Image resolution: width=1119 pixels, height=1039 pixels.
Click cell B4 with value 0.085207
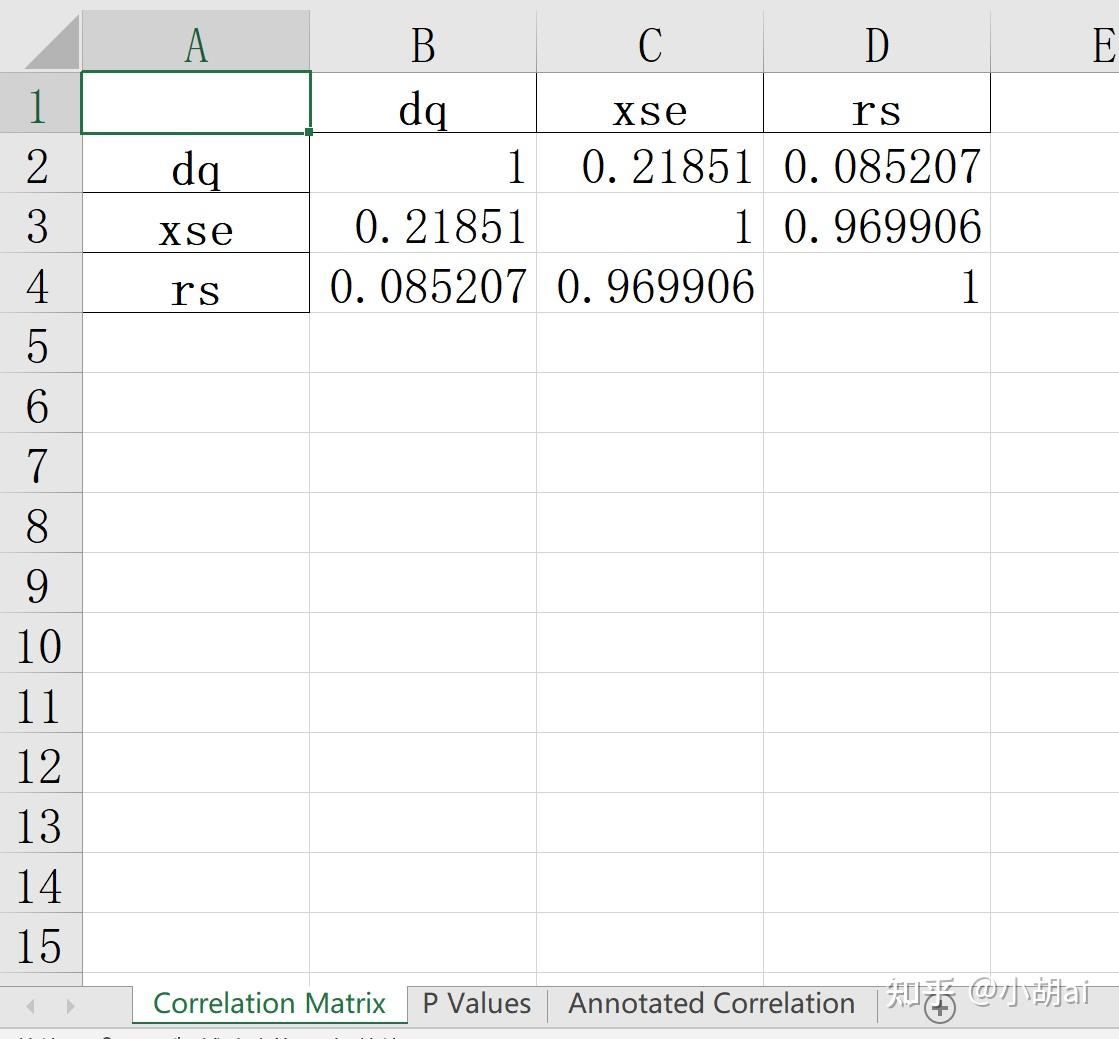(423, 283)
